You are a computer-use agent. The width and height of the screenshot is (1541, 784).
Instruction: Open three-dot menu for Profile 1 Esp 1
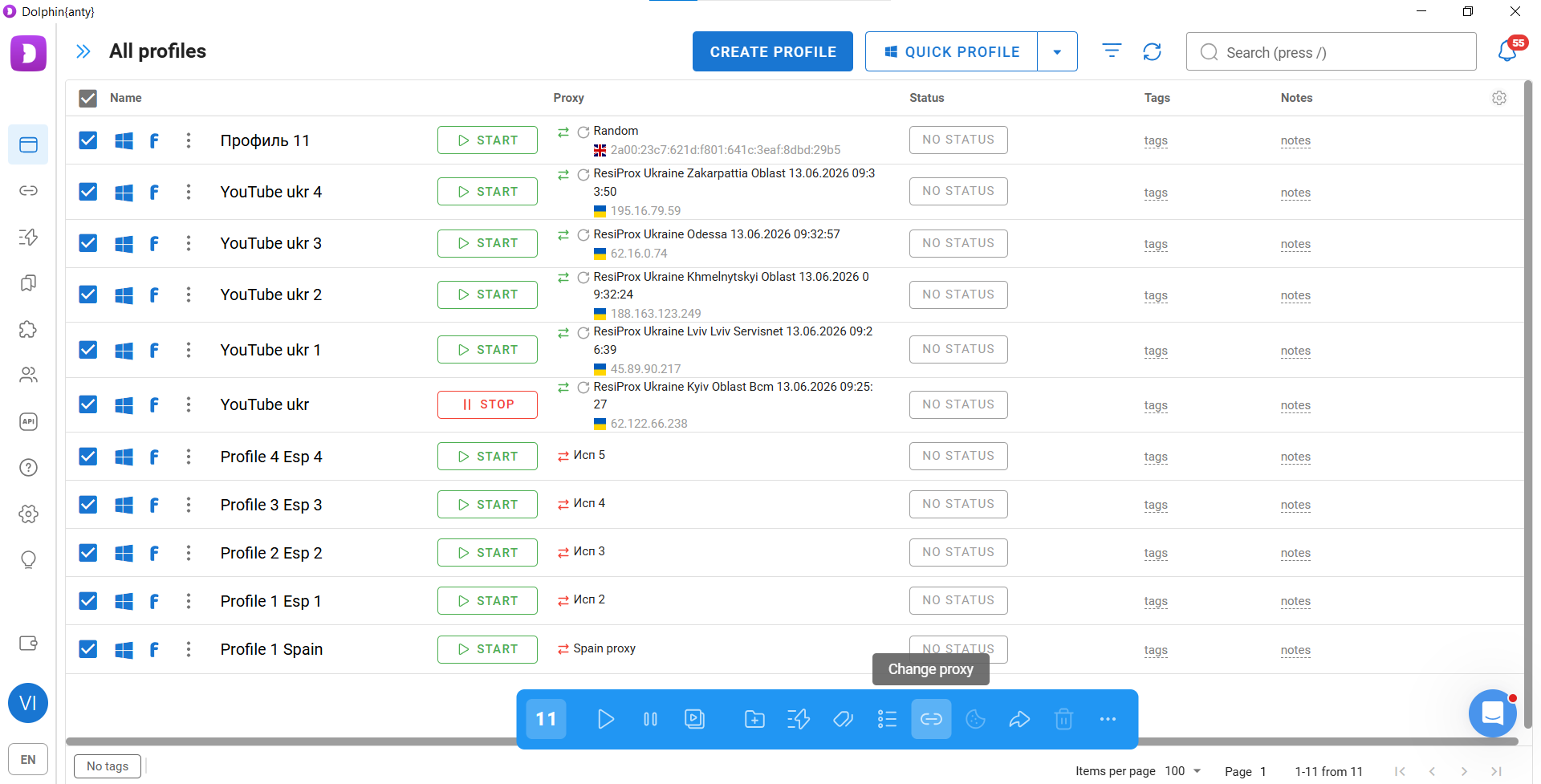click(189, 601)
